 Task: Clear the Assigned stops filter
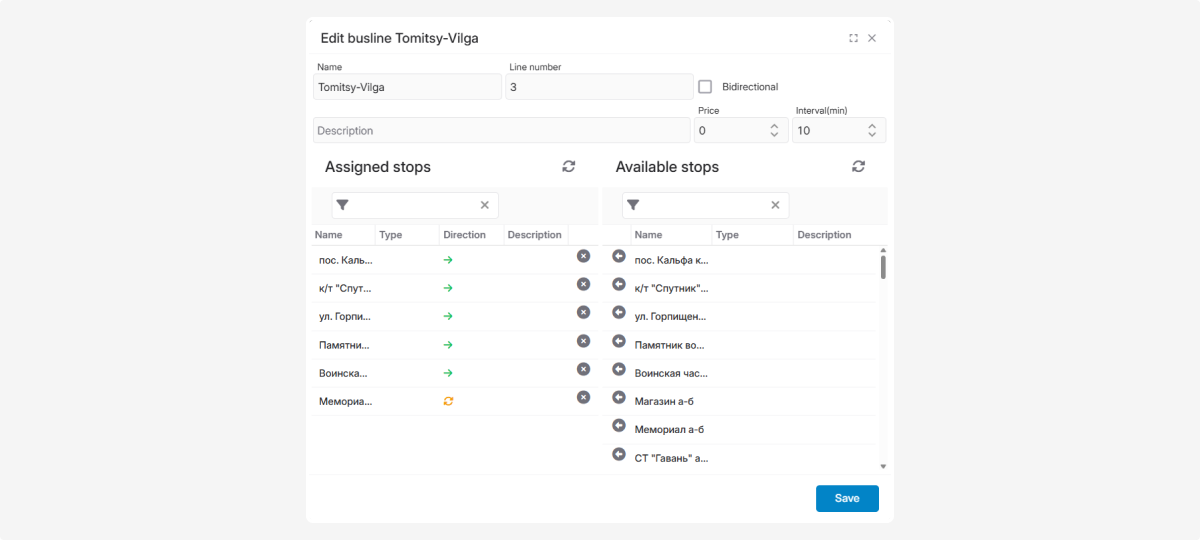pos(485,205)
